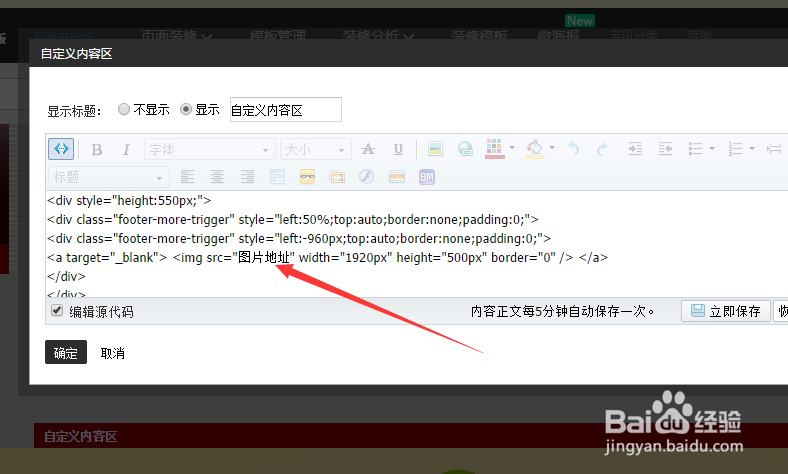The height and width of the screenshot is (474, 788).
Task: Open the emoticon picker
Action: [307, 176]
